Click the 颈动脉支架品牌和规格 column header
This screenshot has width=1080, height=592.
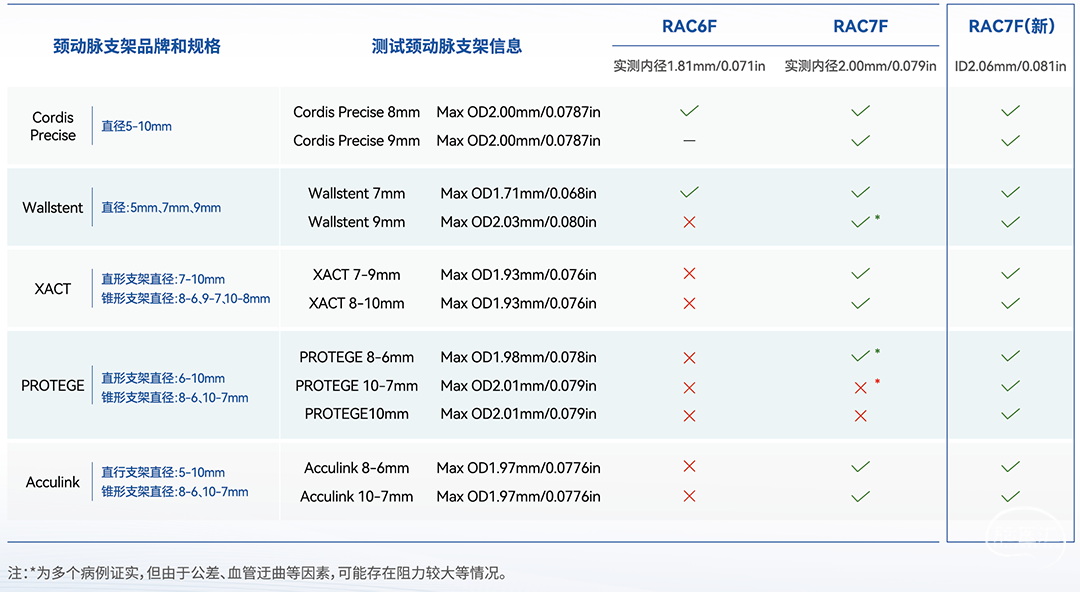(x=136, y=46)
